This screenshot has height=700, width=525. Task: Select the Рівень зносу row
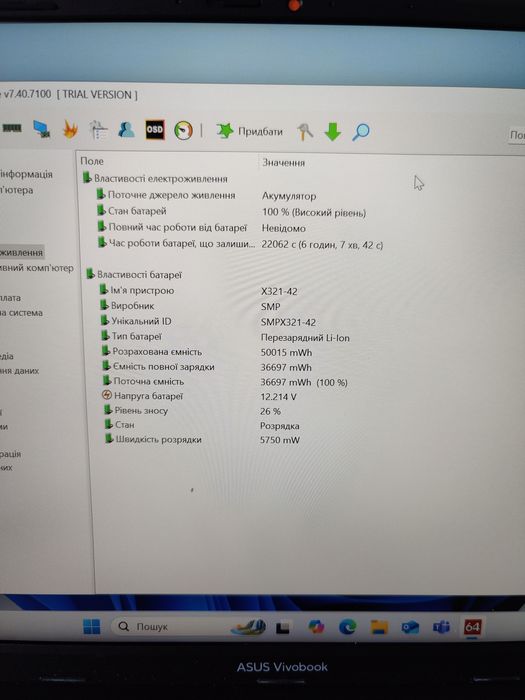coord(136,410)
